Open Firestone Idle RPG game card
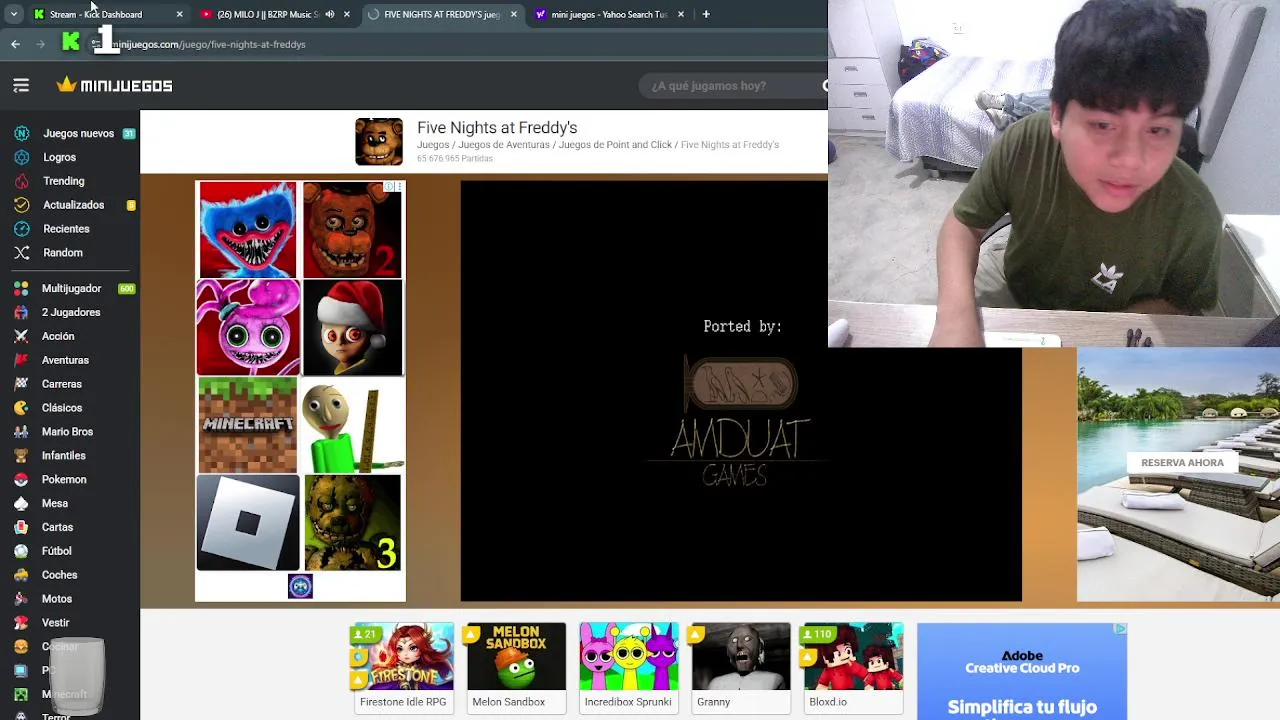1280x720 pixels. tap(402, 667)
